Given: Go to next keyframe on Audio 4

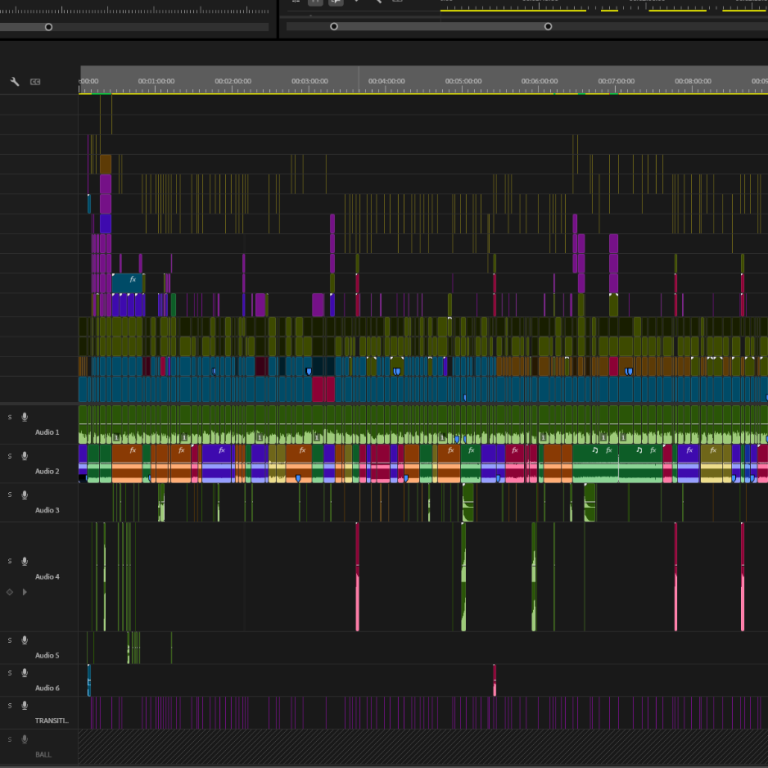Looking at the screenshot, I should coord(24,592).
